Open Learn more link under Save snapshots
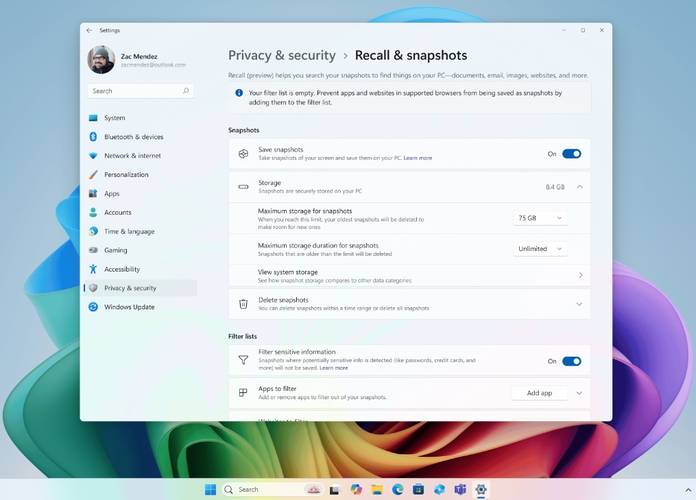This screenshot has width=696, height=500. [x=417, y=158]
